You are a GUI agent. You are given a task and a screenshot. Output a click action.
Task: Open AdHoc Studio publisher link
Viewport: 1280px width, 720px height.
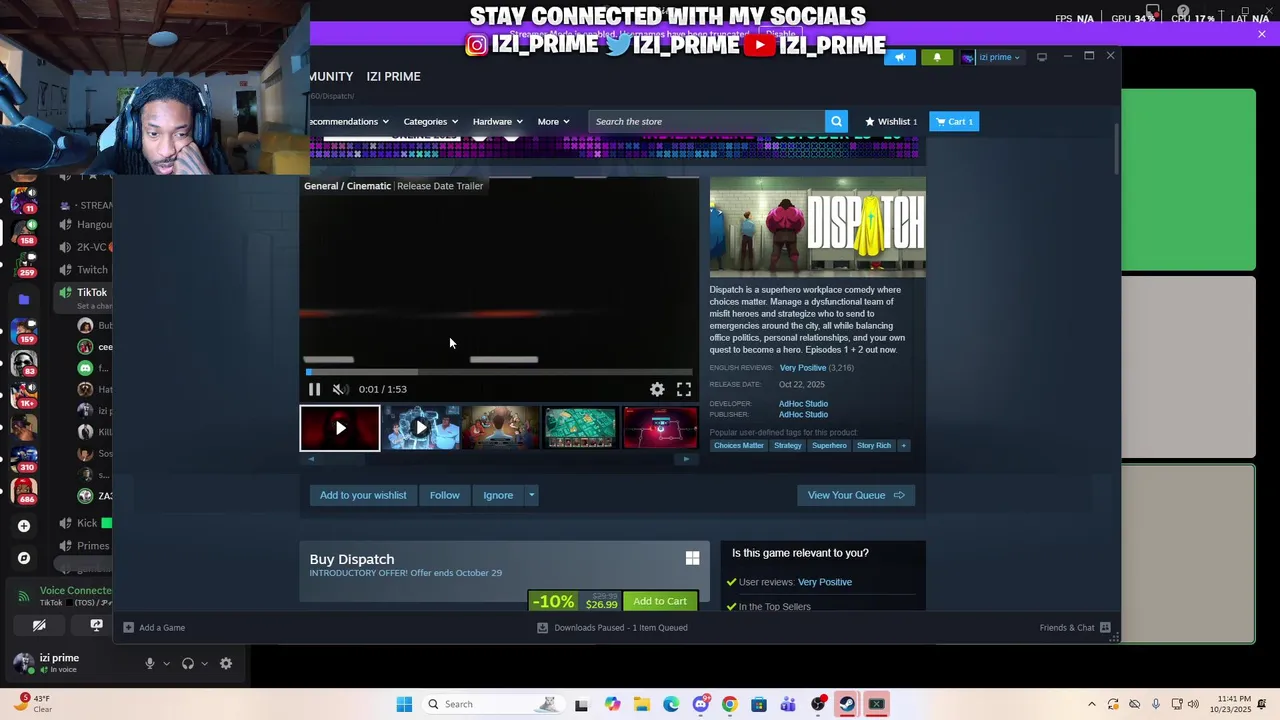click(803, 414)
